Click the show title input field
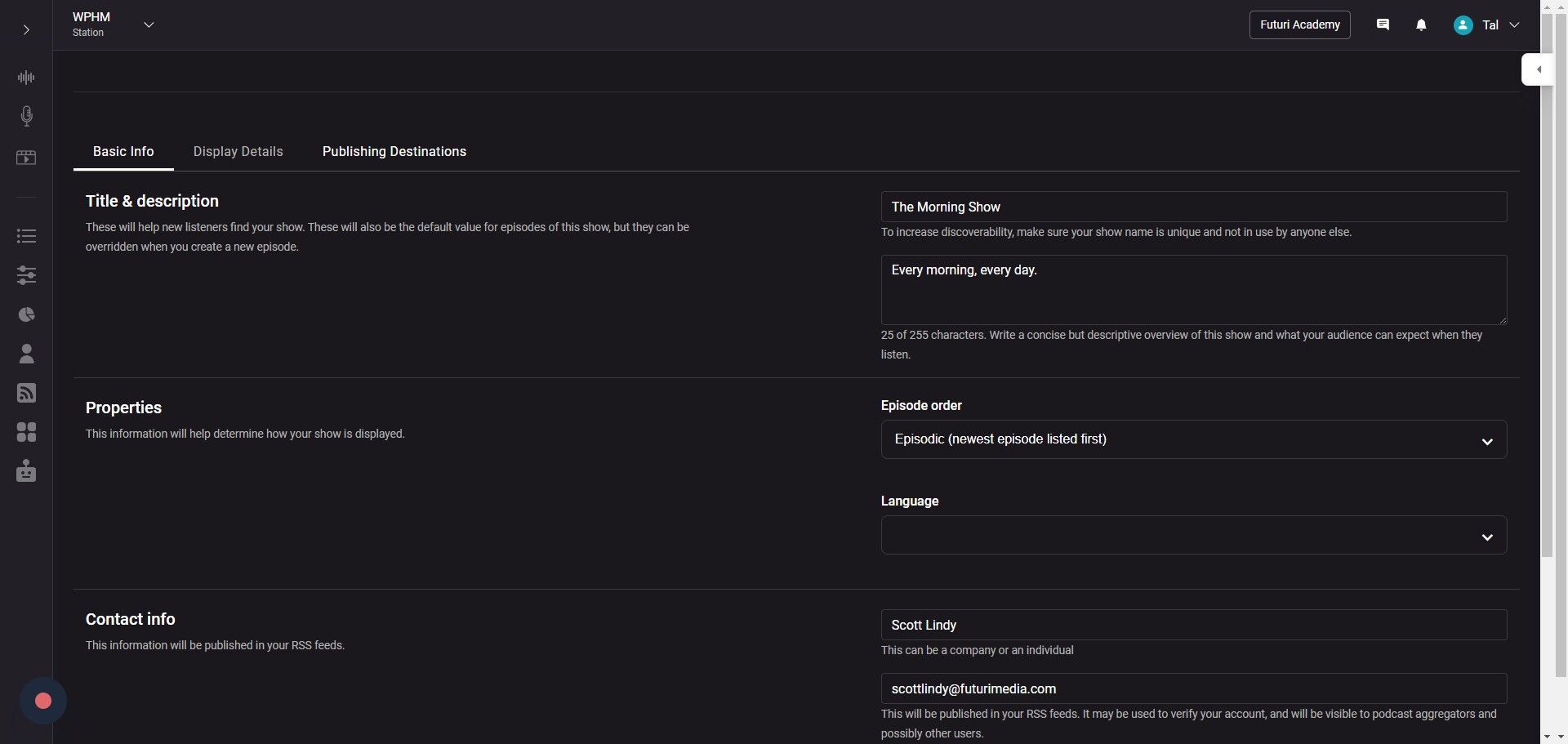This screenshot has height=744, width=1568. (1193, 207)
